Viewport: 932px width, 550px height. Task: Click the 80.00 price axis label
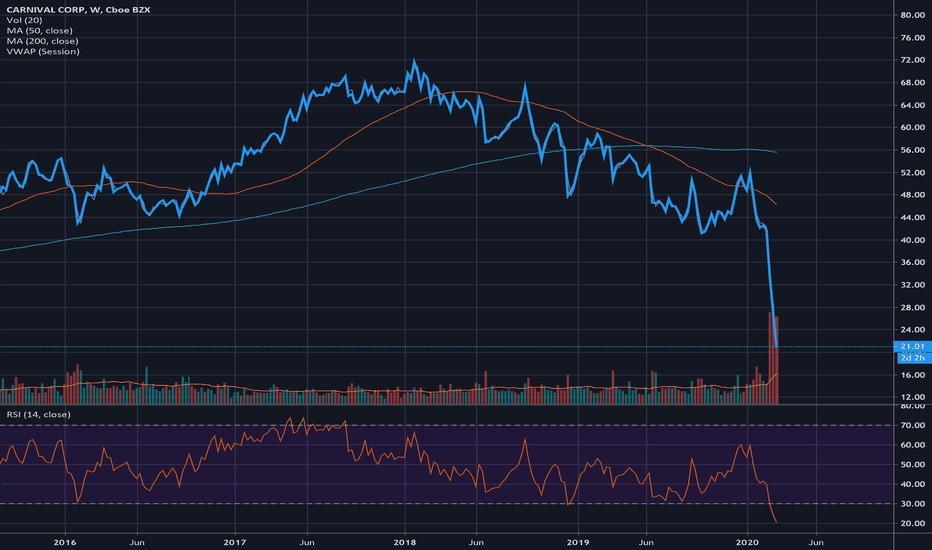(912, 15)
